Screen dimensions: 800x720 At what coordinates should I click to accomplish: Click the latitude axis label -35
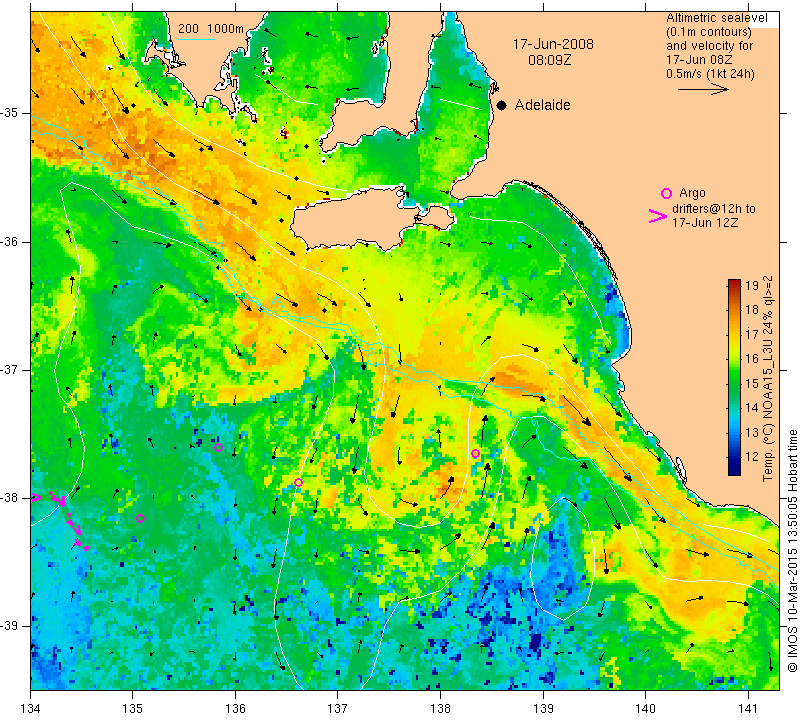pos(10,113)
